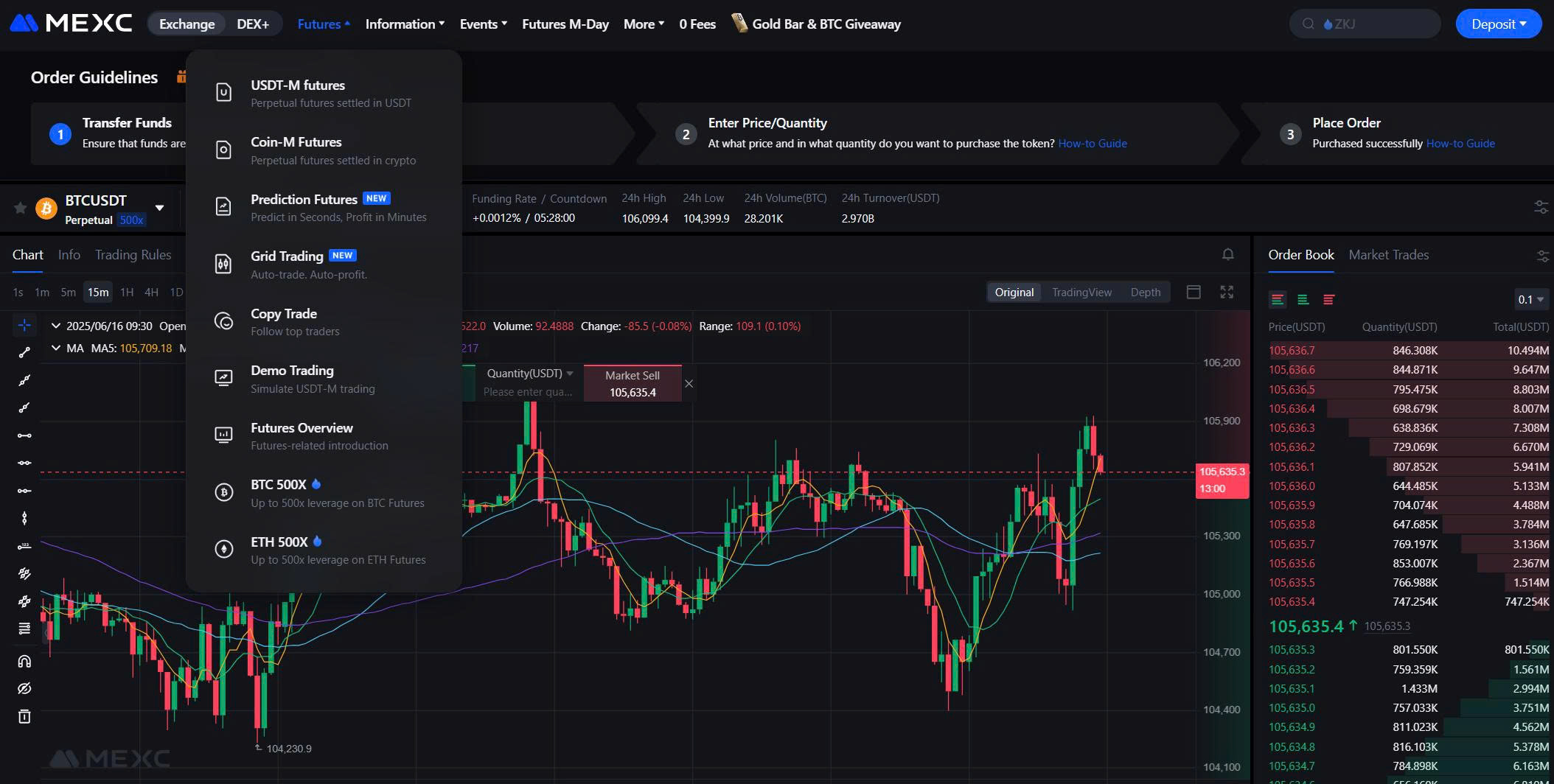1554x784 pixels.
Task: Select the crosshair cursor tool
Action: pos(24,325)
